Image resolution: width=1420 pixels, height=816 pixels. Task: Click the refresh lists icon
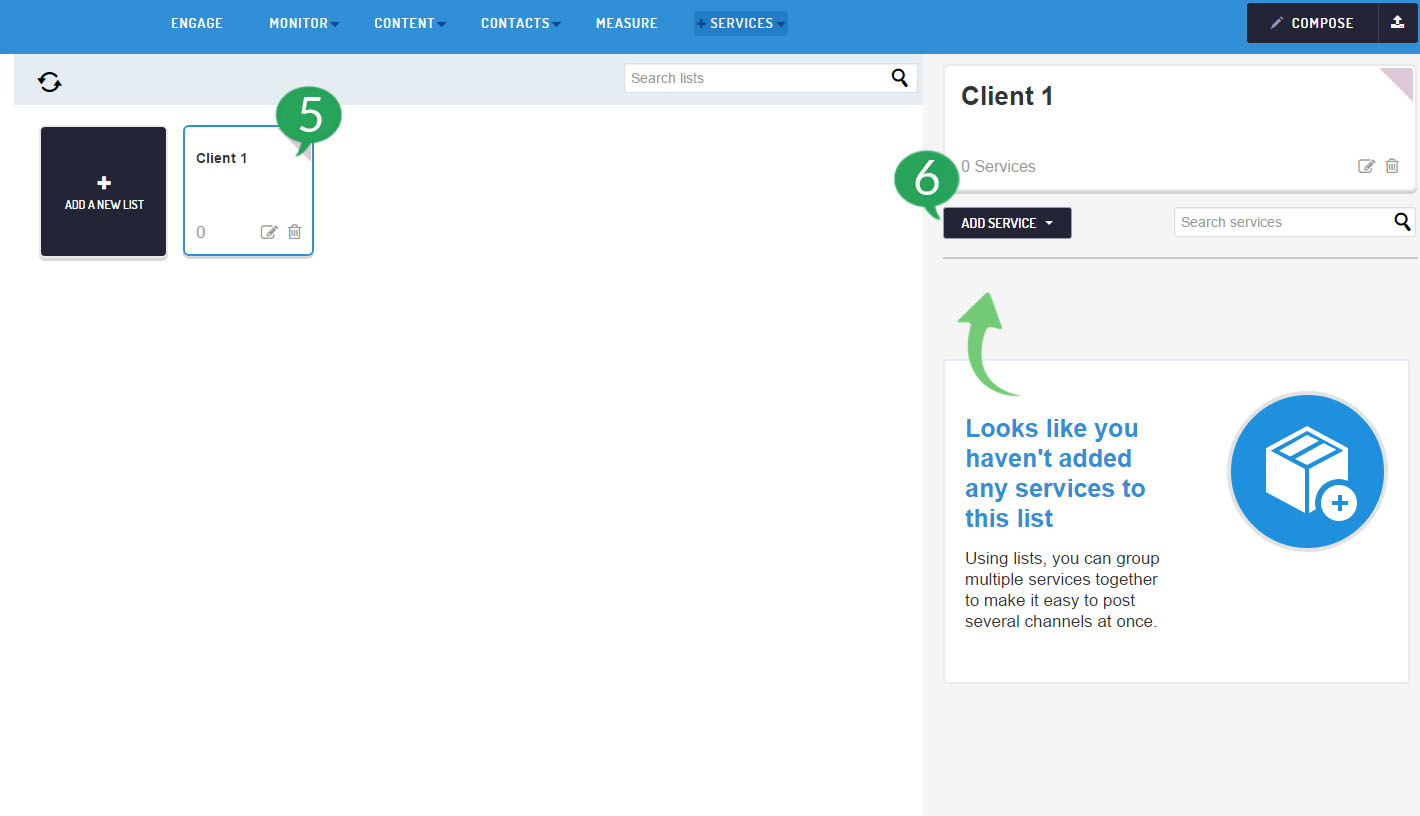coord(50,82)
